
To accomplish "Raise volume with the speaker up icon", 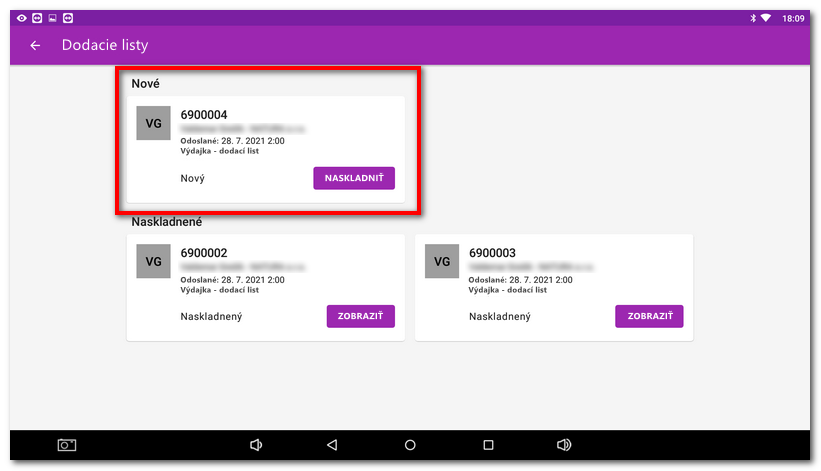I will coord(564,445).
